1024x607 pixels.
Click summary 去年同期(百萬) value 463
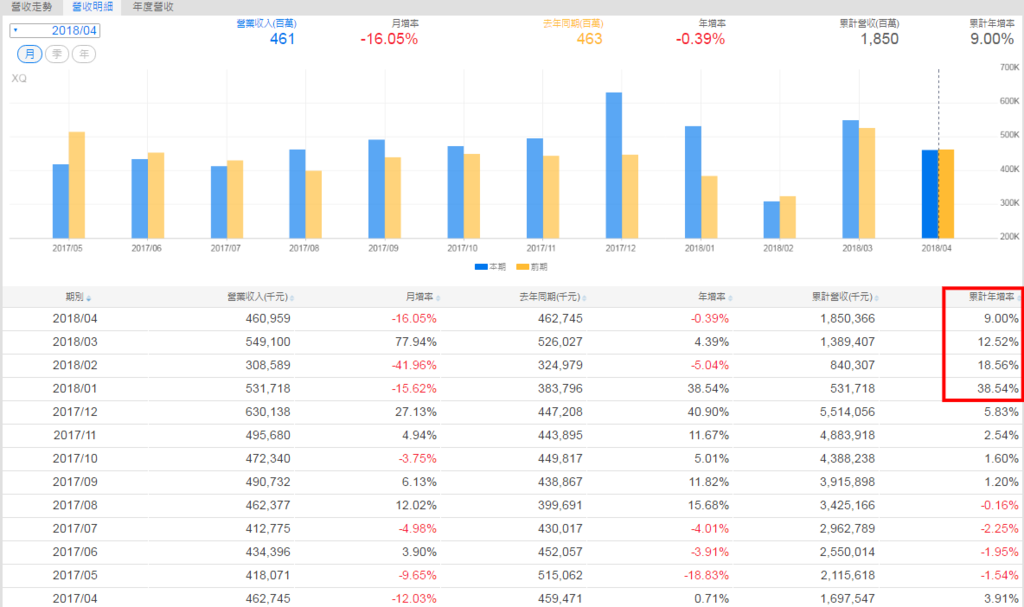coord(589,39)
